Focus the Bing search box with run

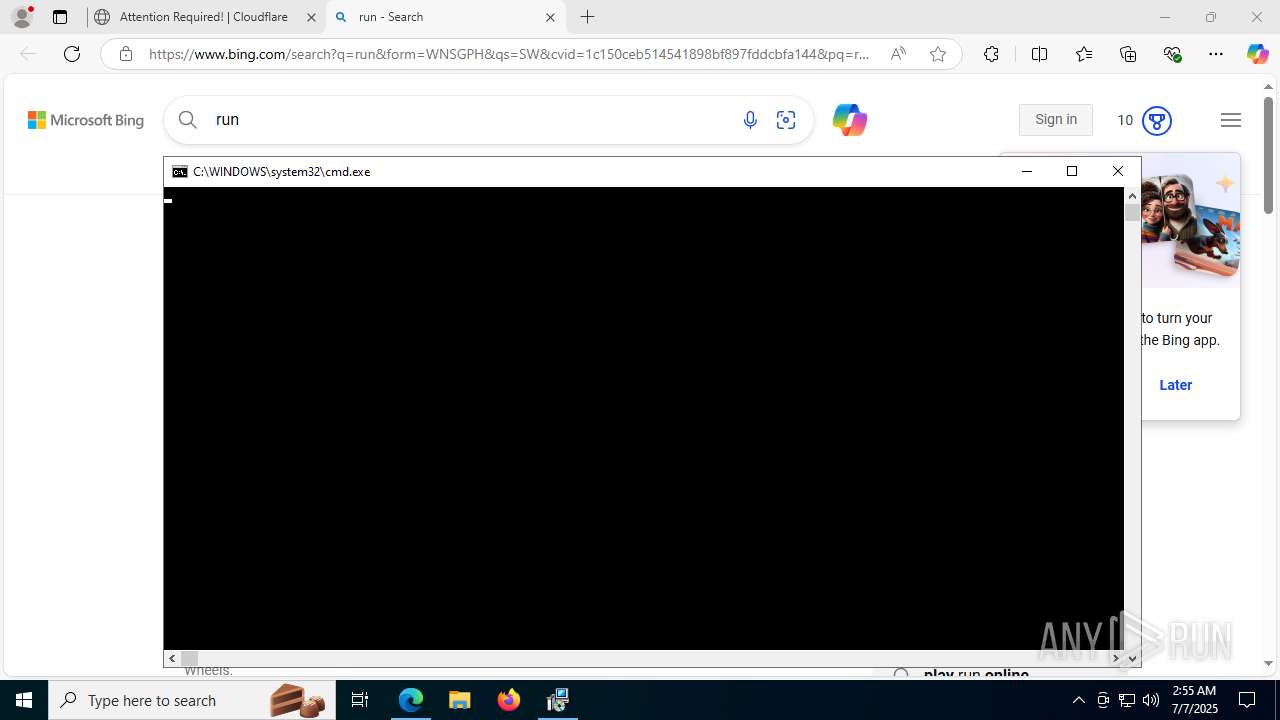point(470,120)
